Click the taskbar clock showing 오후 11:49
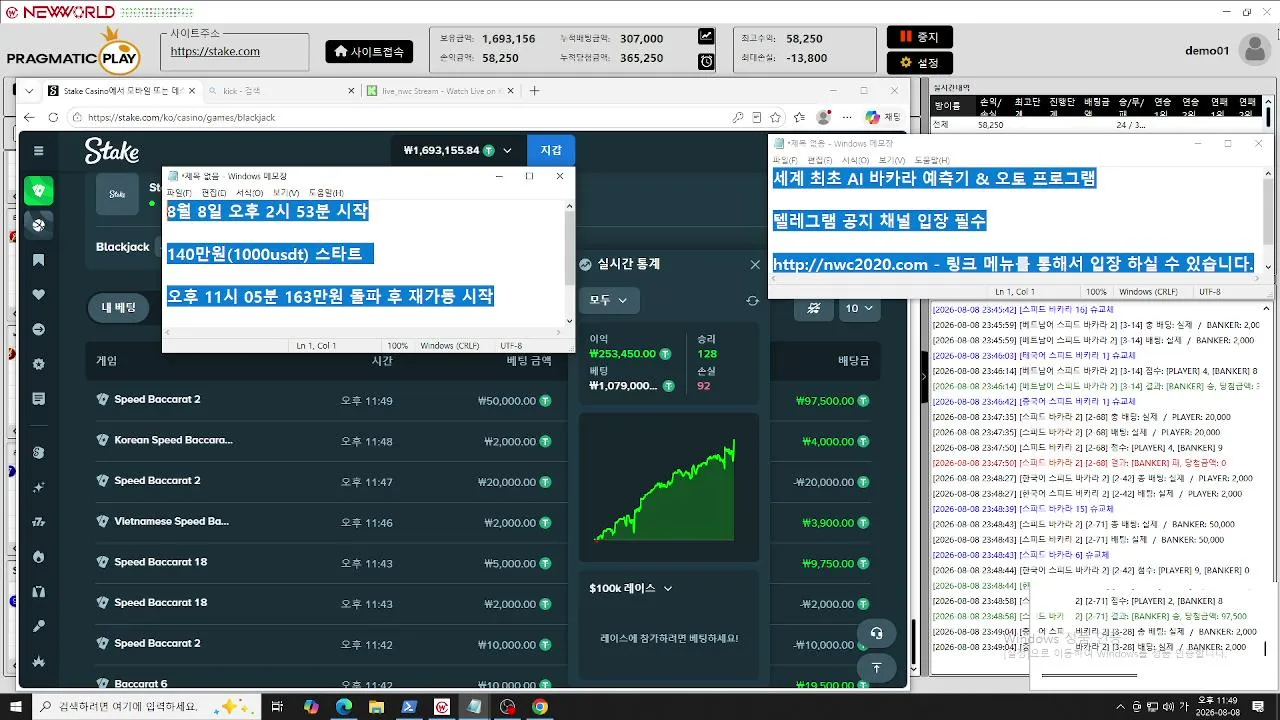Screen dimensions: 1280x720 (x=1219, y=707)
